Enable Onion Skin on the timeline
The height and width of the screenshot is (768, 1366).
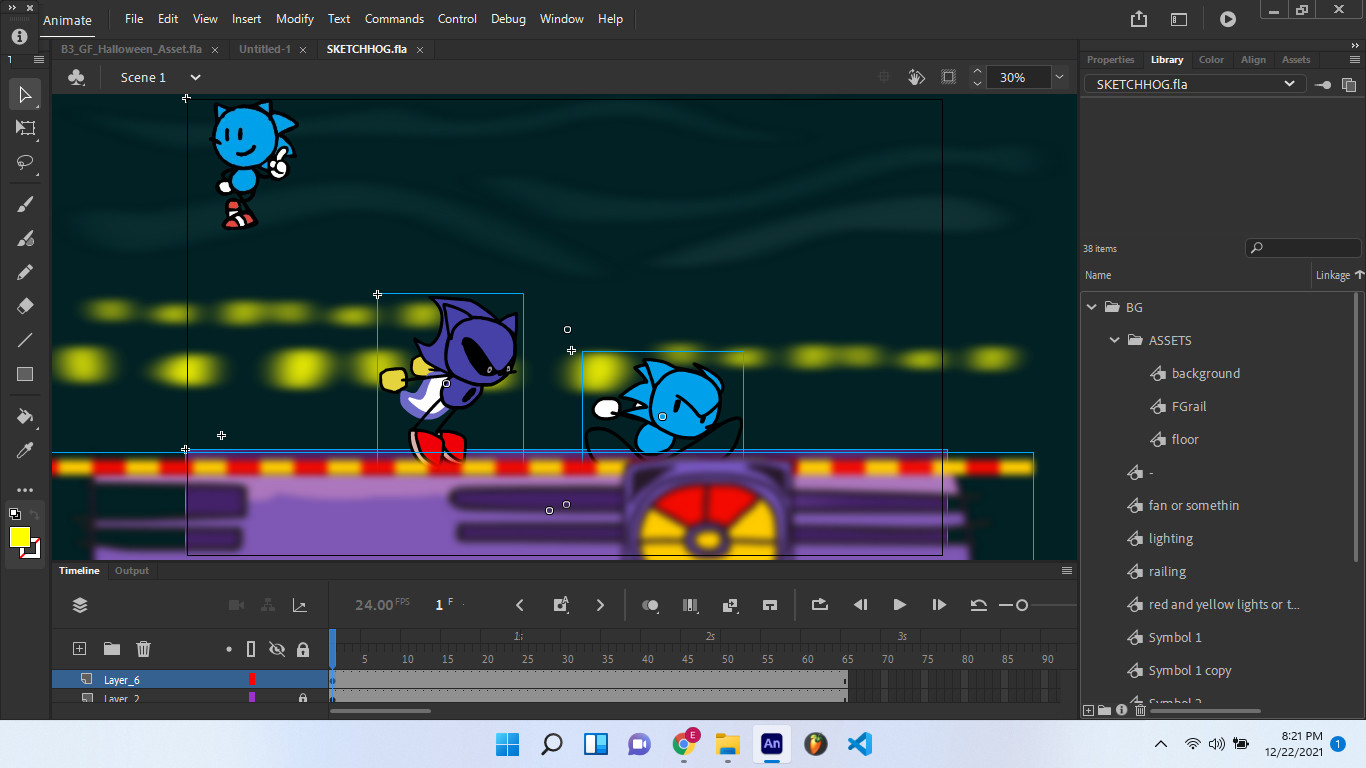point(650,605)
